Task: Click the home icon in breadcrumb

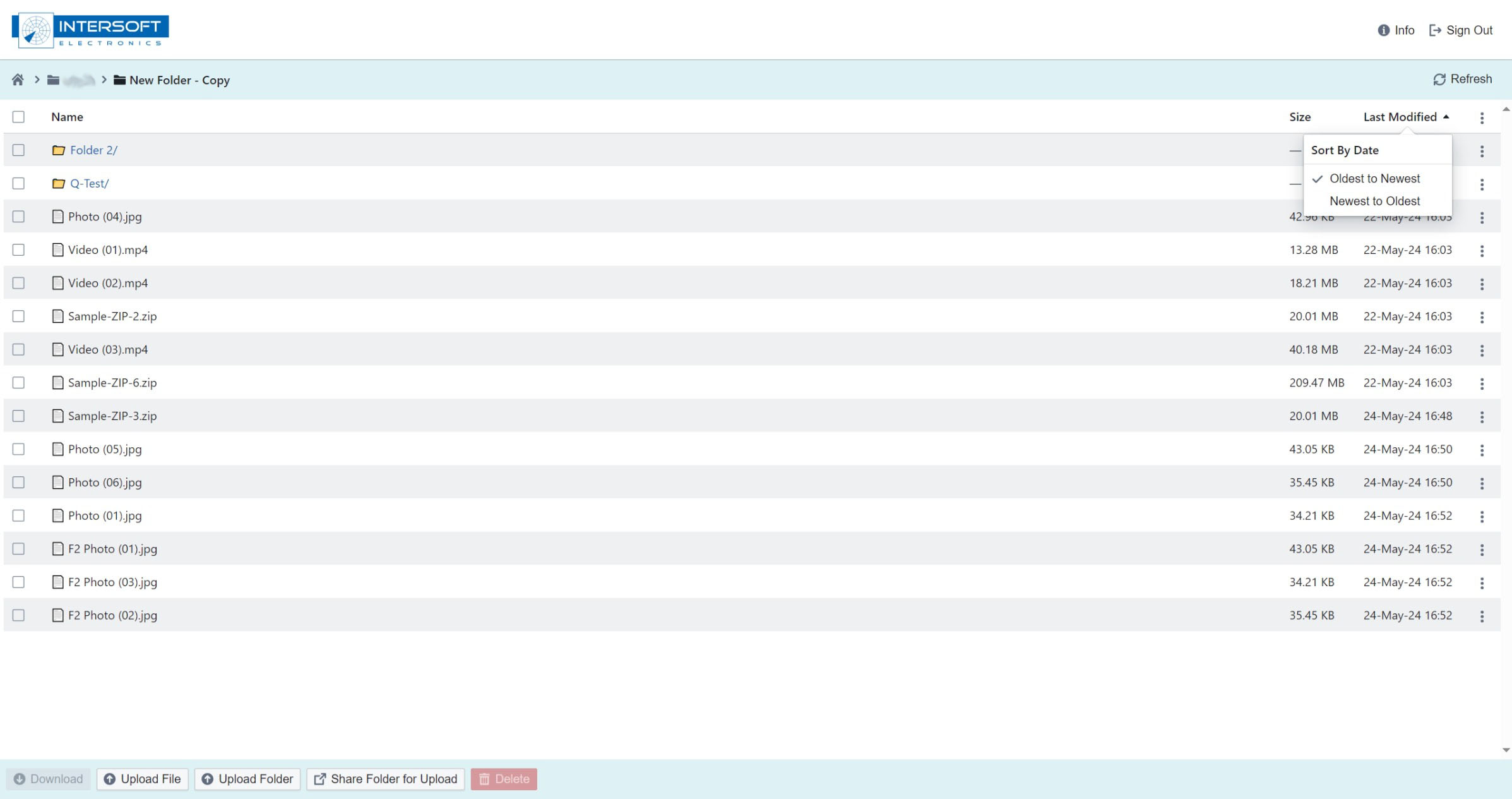Action: tap(18, 80)
